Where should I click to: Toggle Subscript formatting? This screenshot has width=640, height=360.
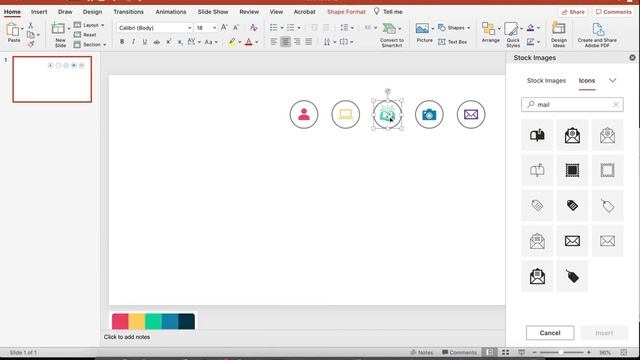(180, 42)
